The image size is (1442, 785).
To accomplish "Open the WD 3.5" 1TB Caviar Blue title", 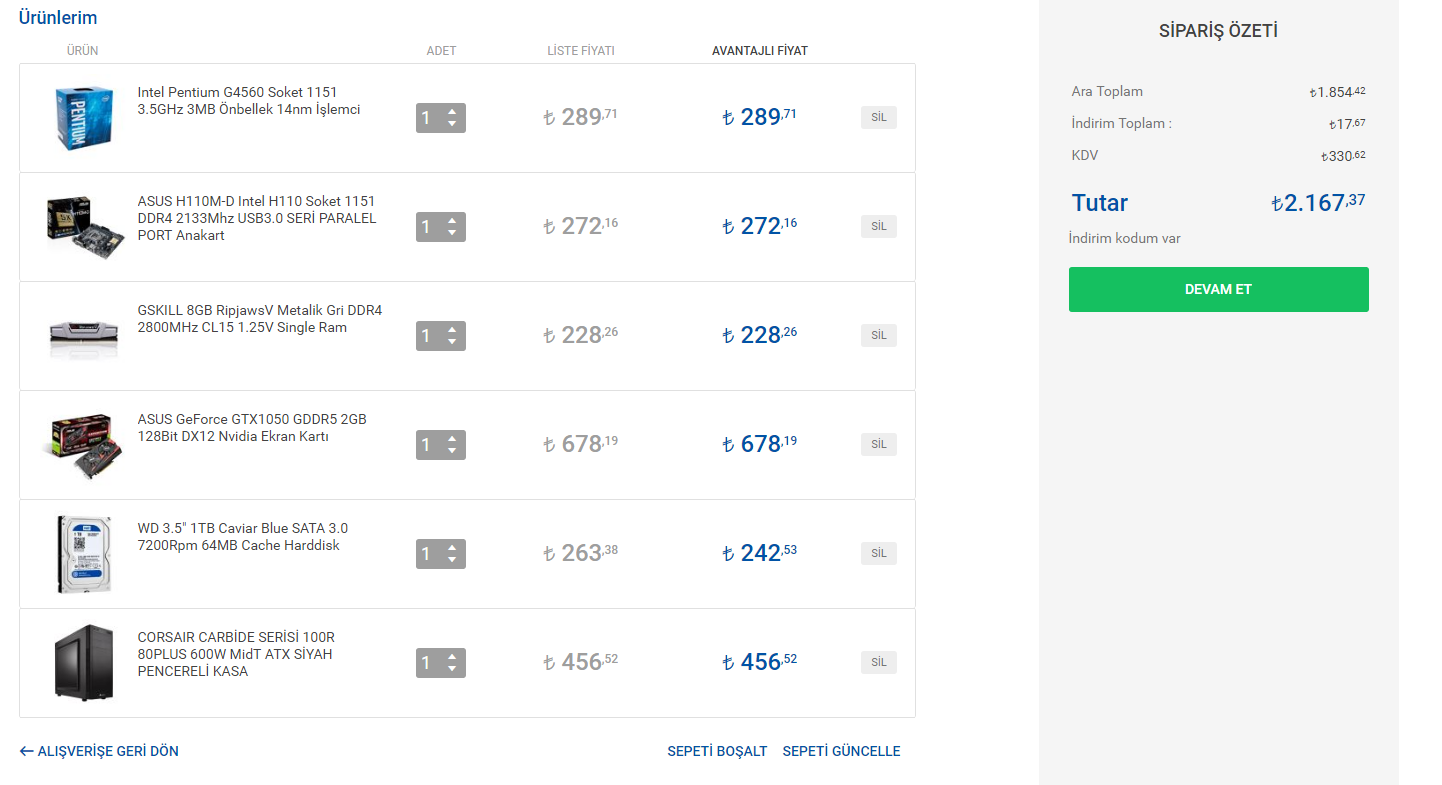I will (x=243, y=537).
